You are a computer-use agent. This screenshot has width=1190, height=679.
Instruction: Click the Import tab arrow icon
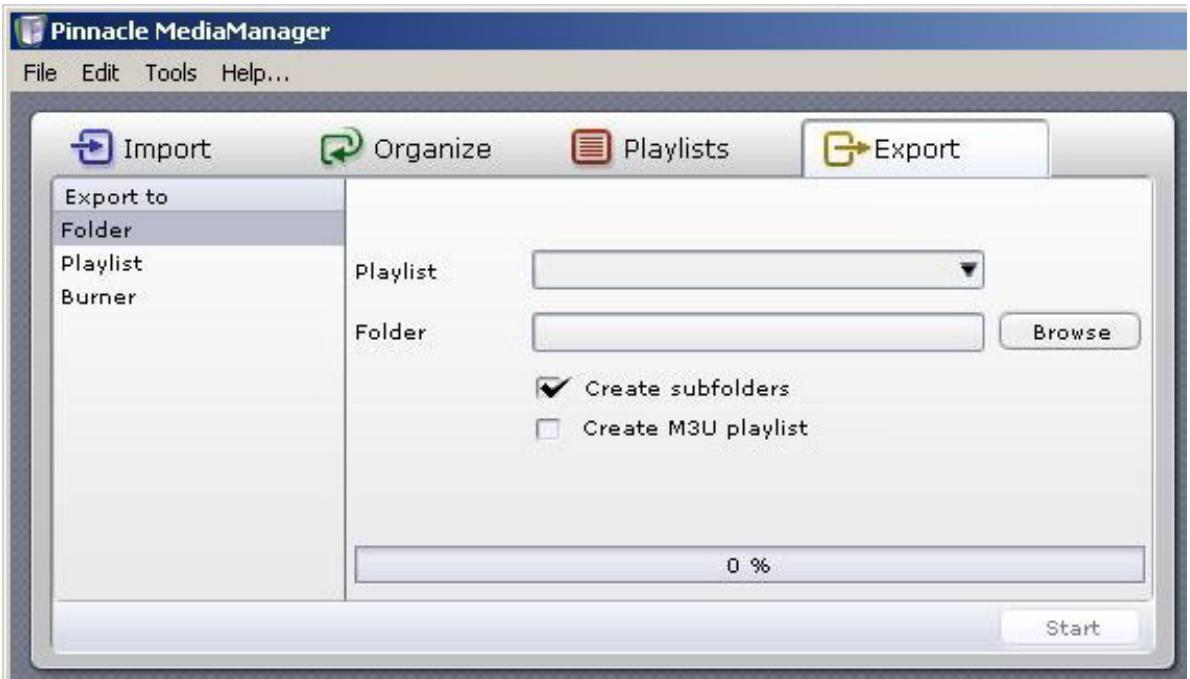pos(92,147)
